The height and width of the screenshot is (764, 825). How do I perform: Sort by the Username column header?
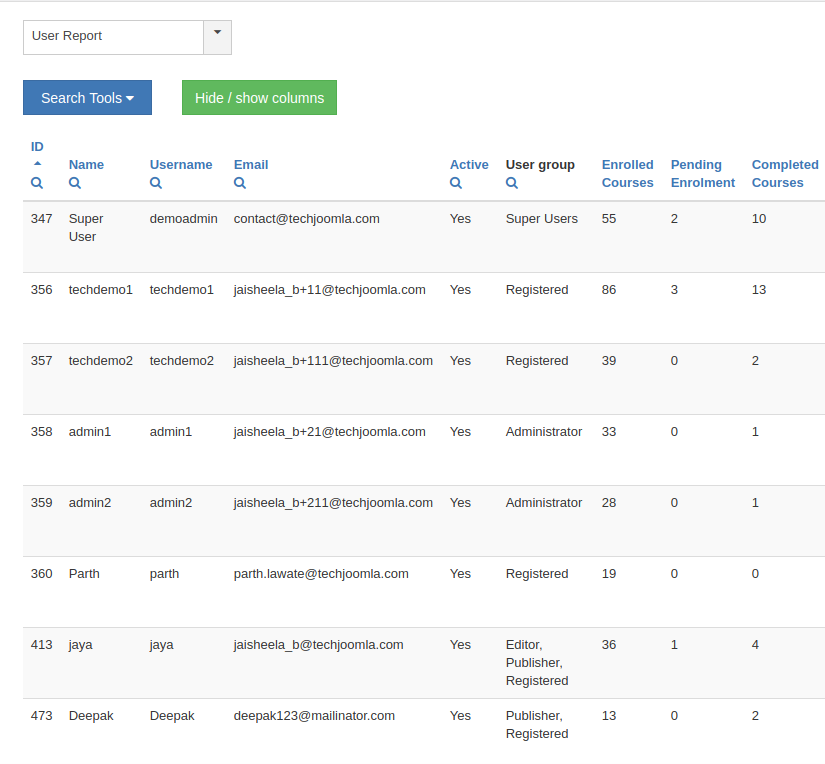pyautogui.click(x=181, y=165)
